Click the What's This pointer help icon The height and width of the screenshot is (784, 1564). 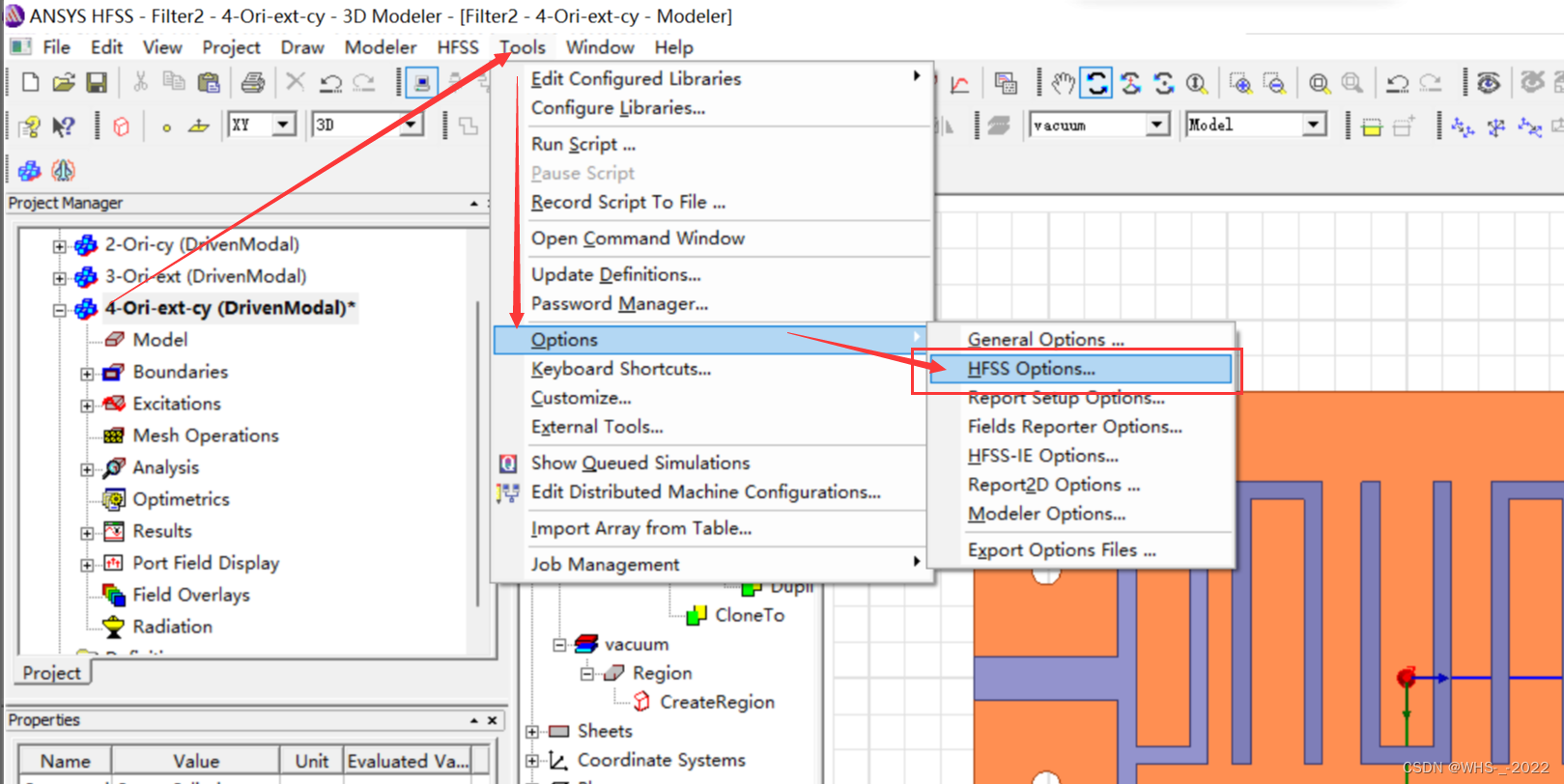(64, 126)
